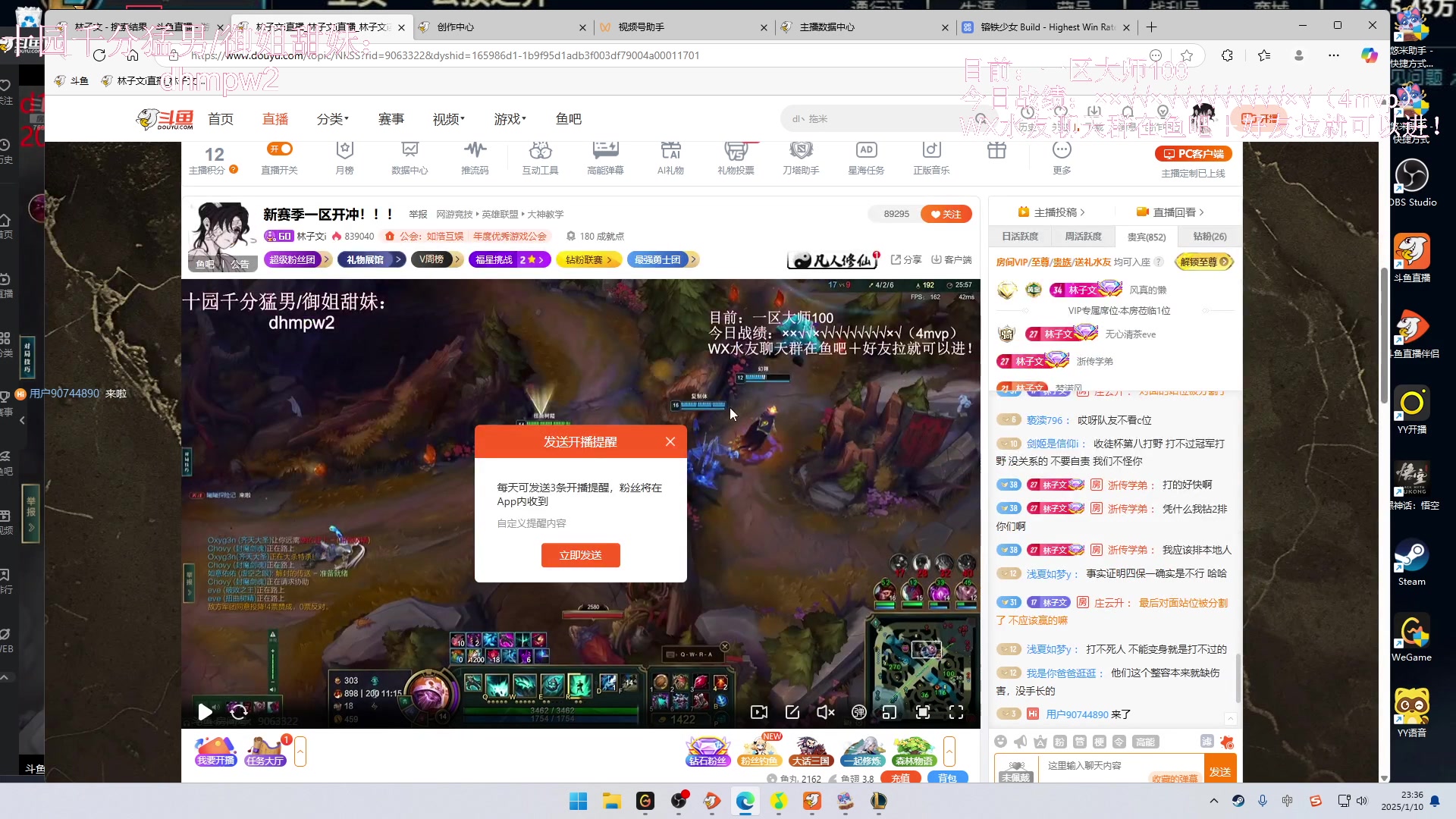The width and height of the screenshot is (1456, 819).
Task: Open the emoji picker in chat toolbar
Action: [1001, 742]
